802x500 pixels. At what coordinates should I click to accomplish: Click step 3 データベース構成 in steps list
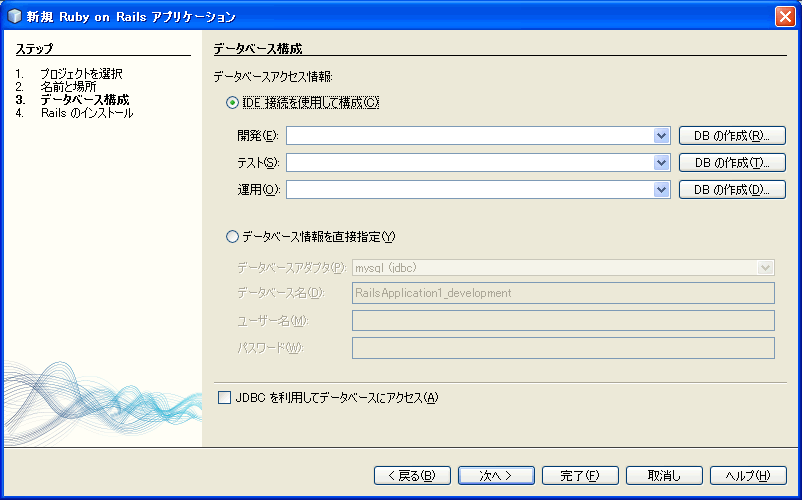tap(85, 100)
